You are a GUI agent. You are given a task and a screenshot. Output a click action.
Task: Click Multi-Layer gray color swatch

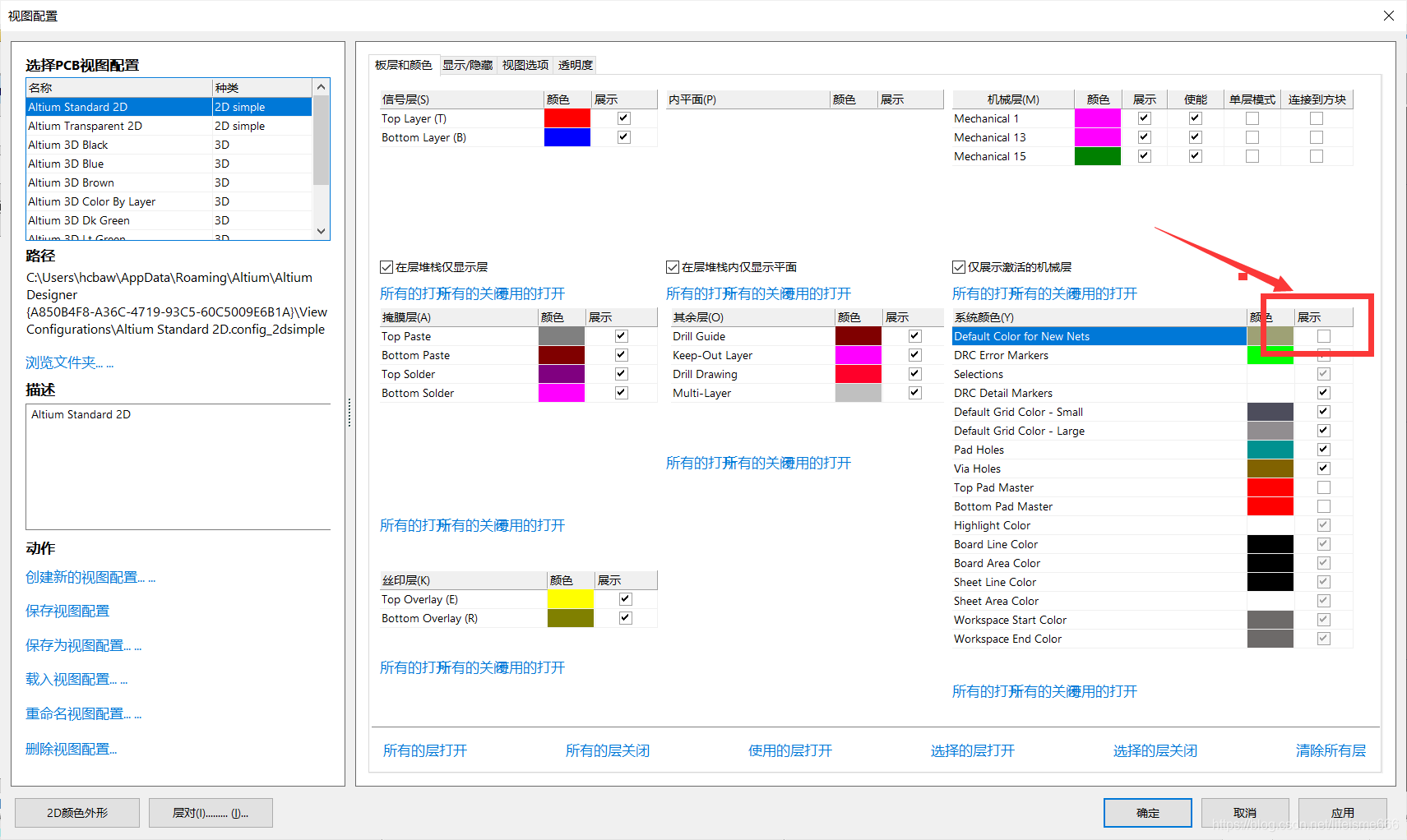click(859, 393)
